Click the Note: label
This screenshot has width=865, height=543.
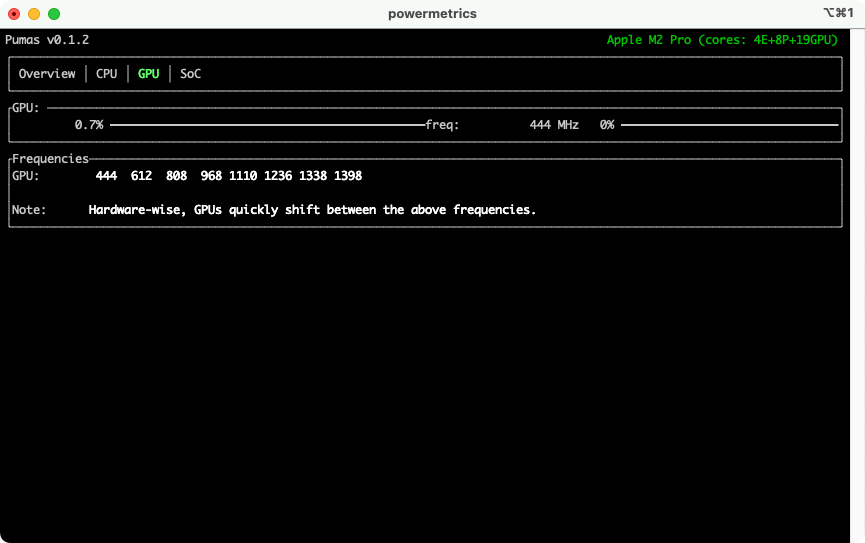coord(29,210)
